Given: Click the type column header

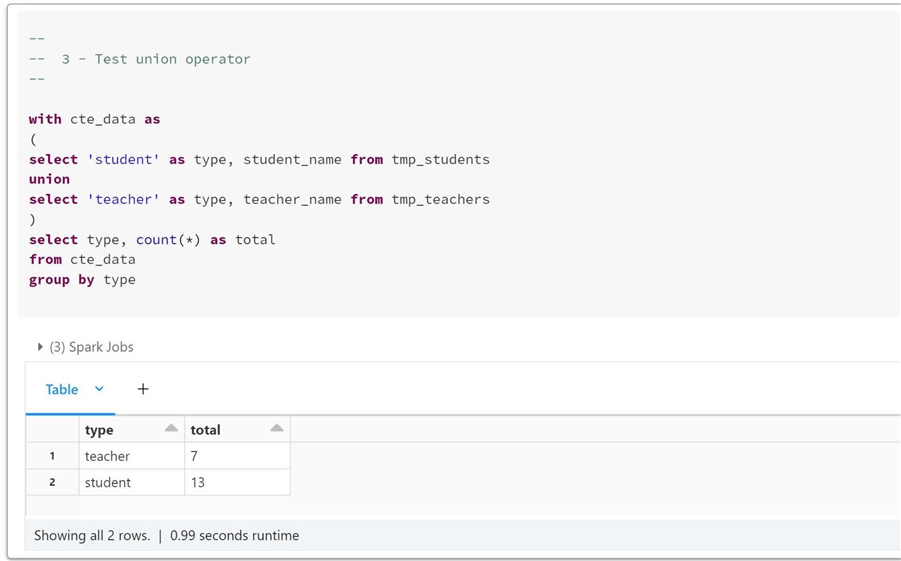Looking at the screenshot, I should [x=132, y=429].
